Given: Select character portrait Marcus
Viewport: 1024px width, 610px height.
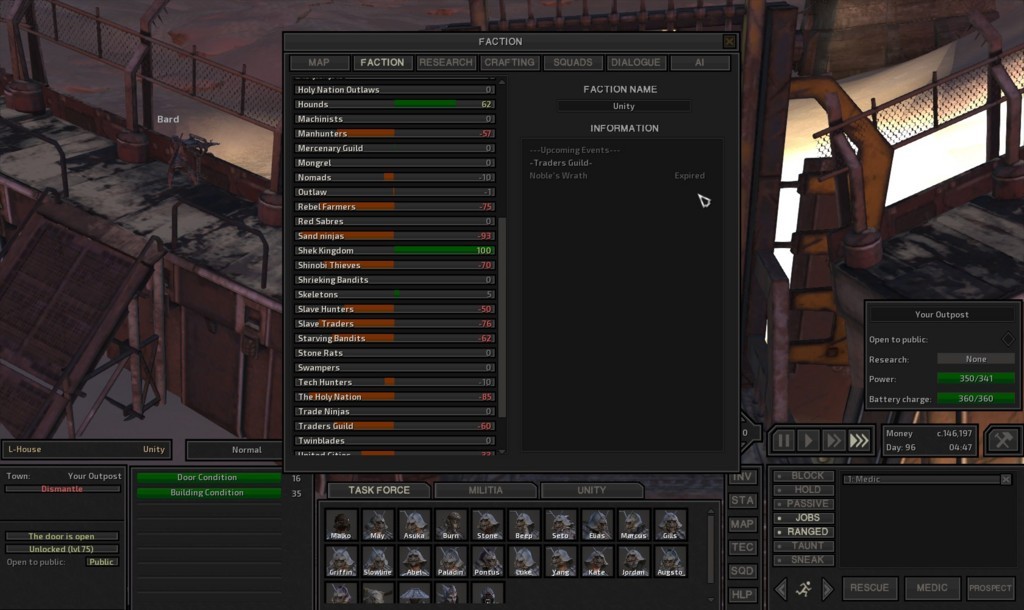Looking at the screenshot, I should click(x=633, y=525).
